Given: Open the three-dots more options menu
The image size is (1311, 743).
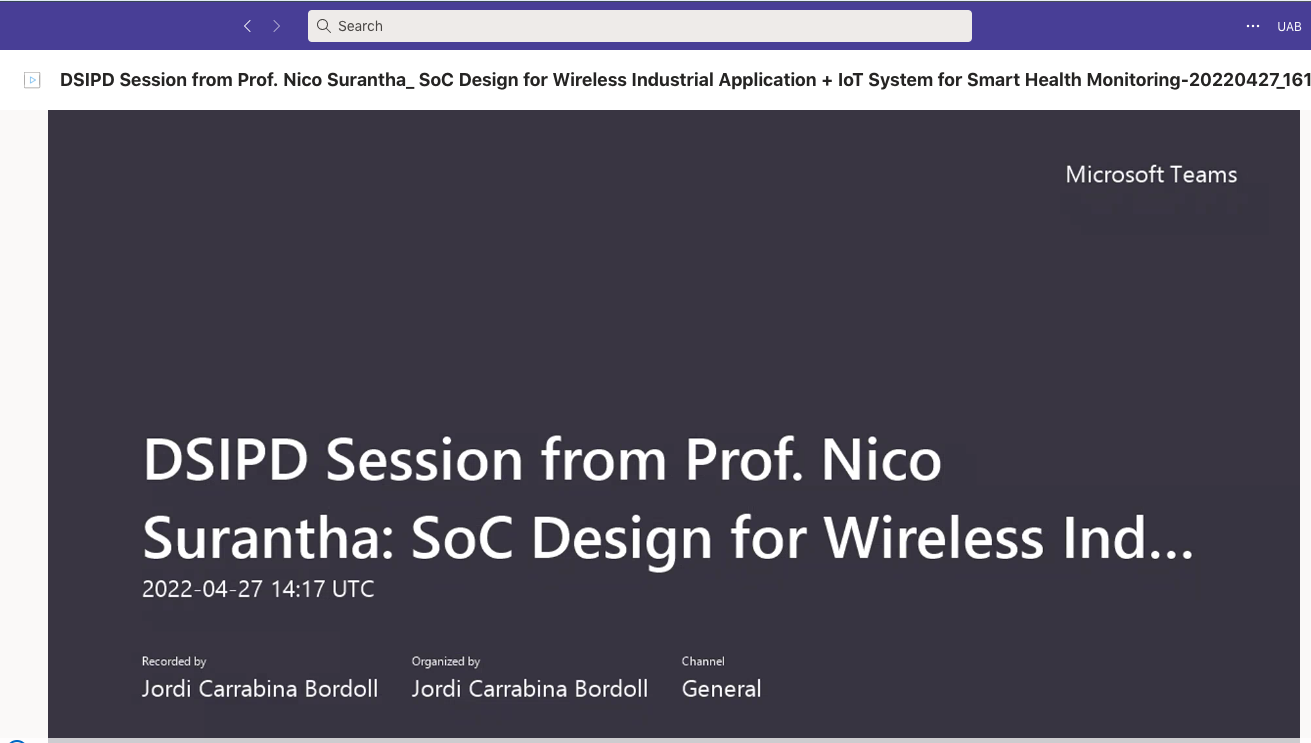Looking at the screenshot, I should click(1253, 26).
